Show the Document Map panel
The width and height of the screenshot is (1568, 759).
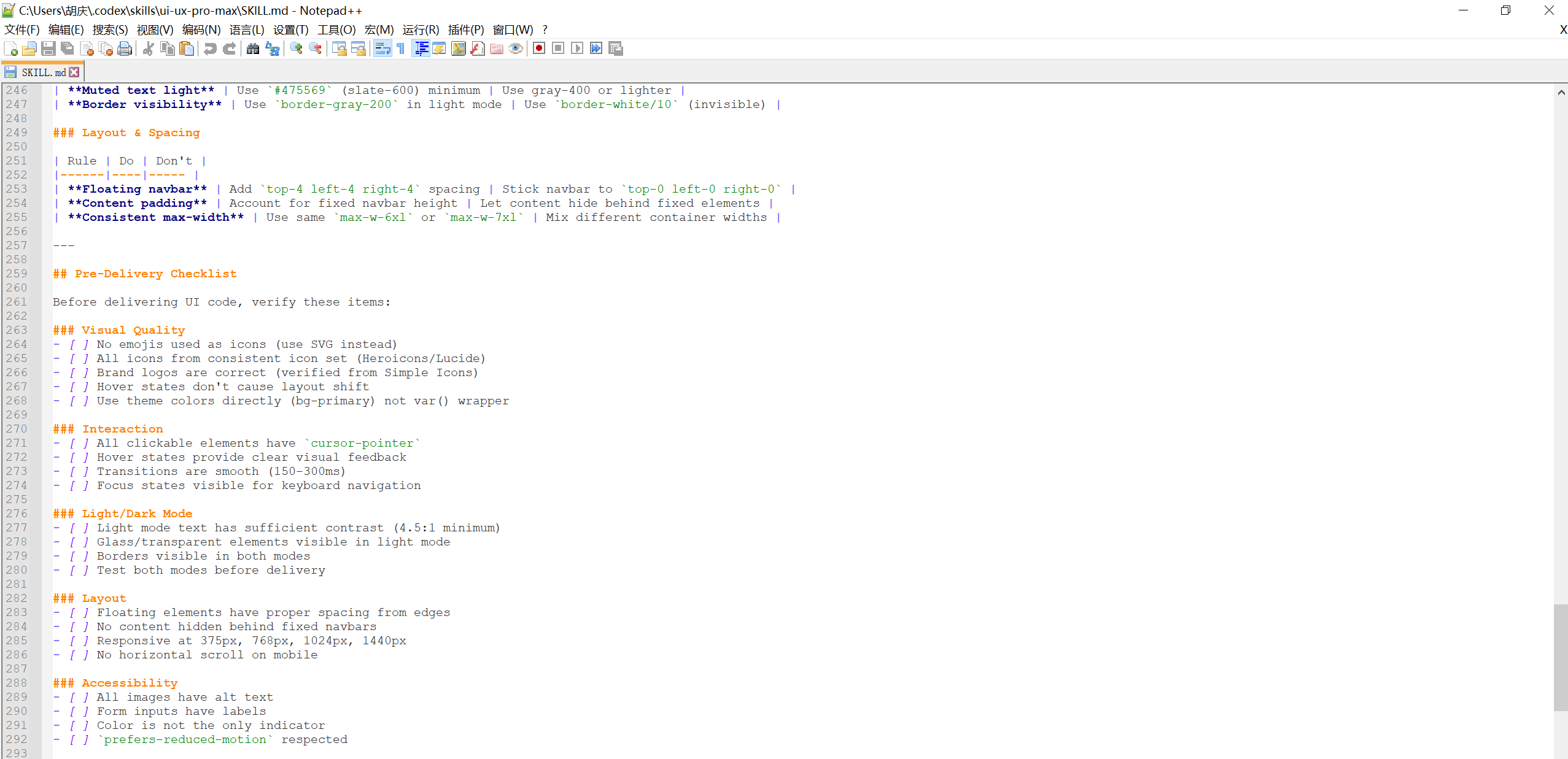coord(458,48)
